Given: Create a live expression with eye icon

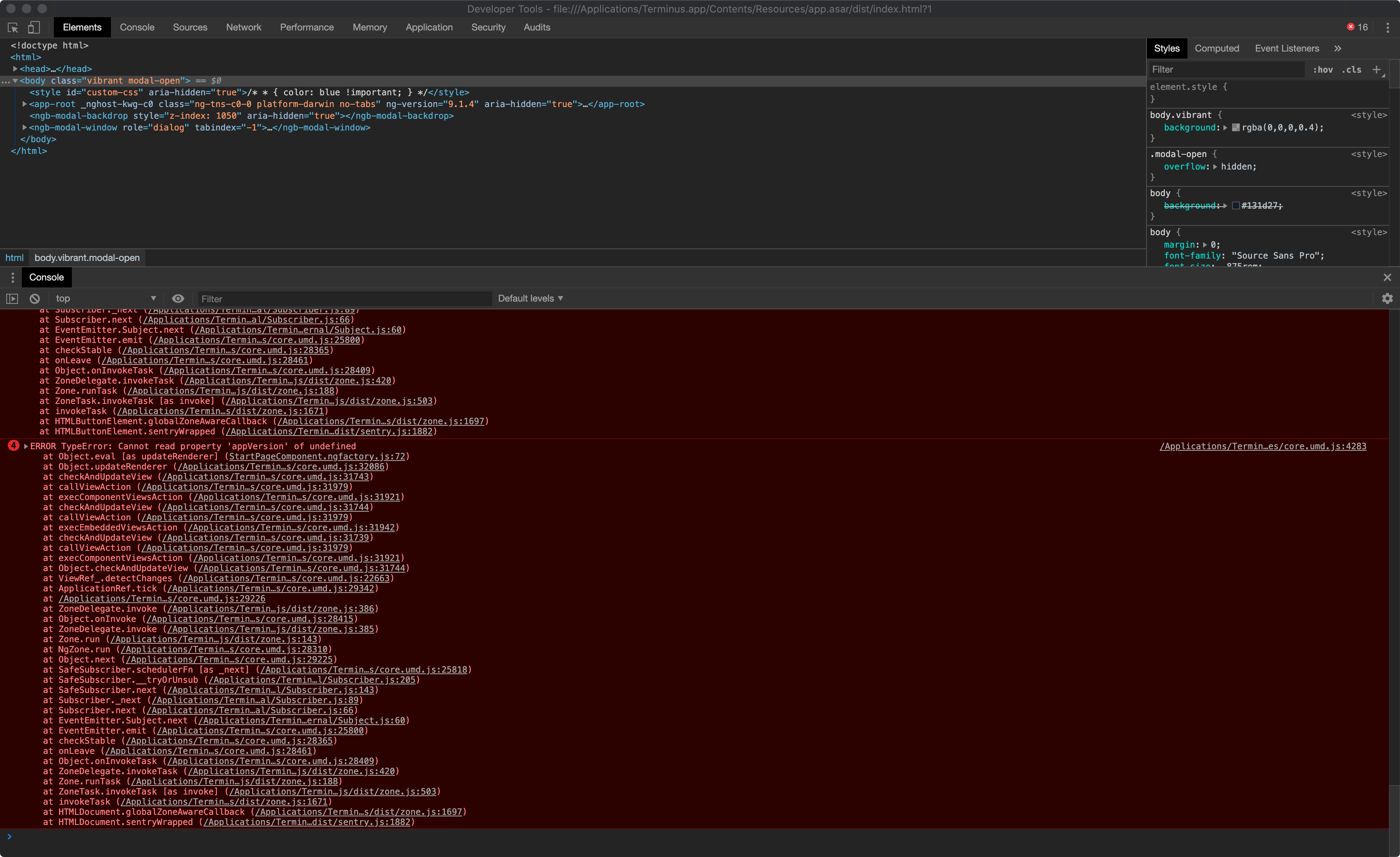Looking at the screenshot, I should tap(179, 298).
